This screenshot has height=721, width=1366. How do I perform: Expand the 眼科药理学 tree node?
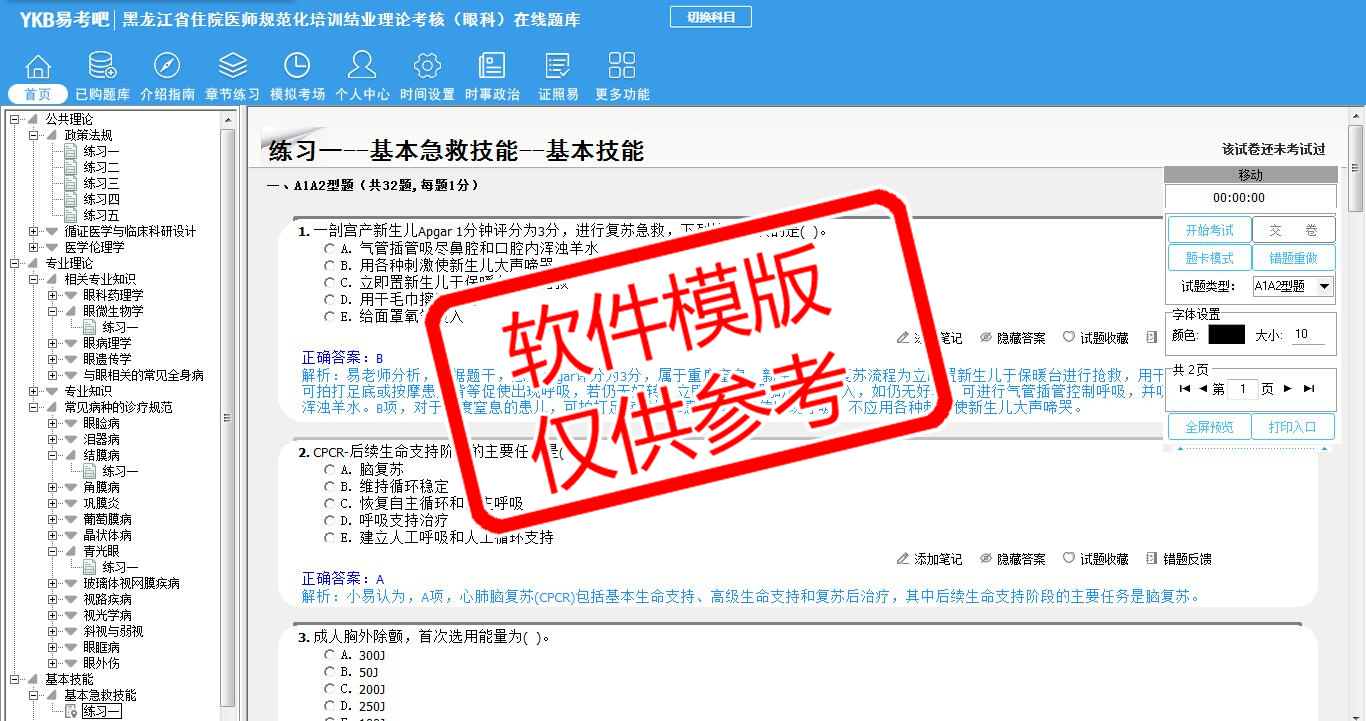tap(53, 295)
